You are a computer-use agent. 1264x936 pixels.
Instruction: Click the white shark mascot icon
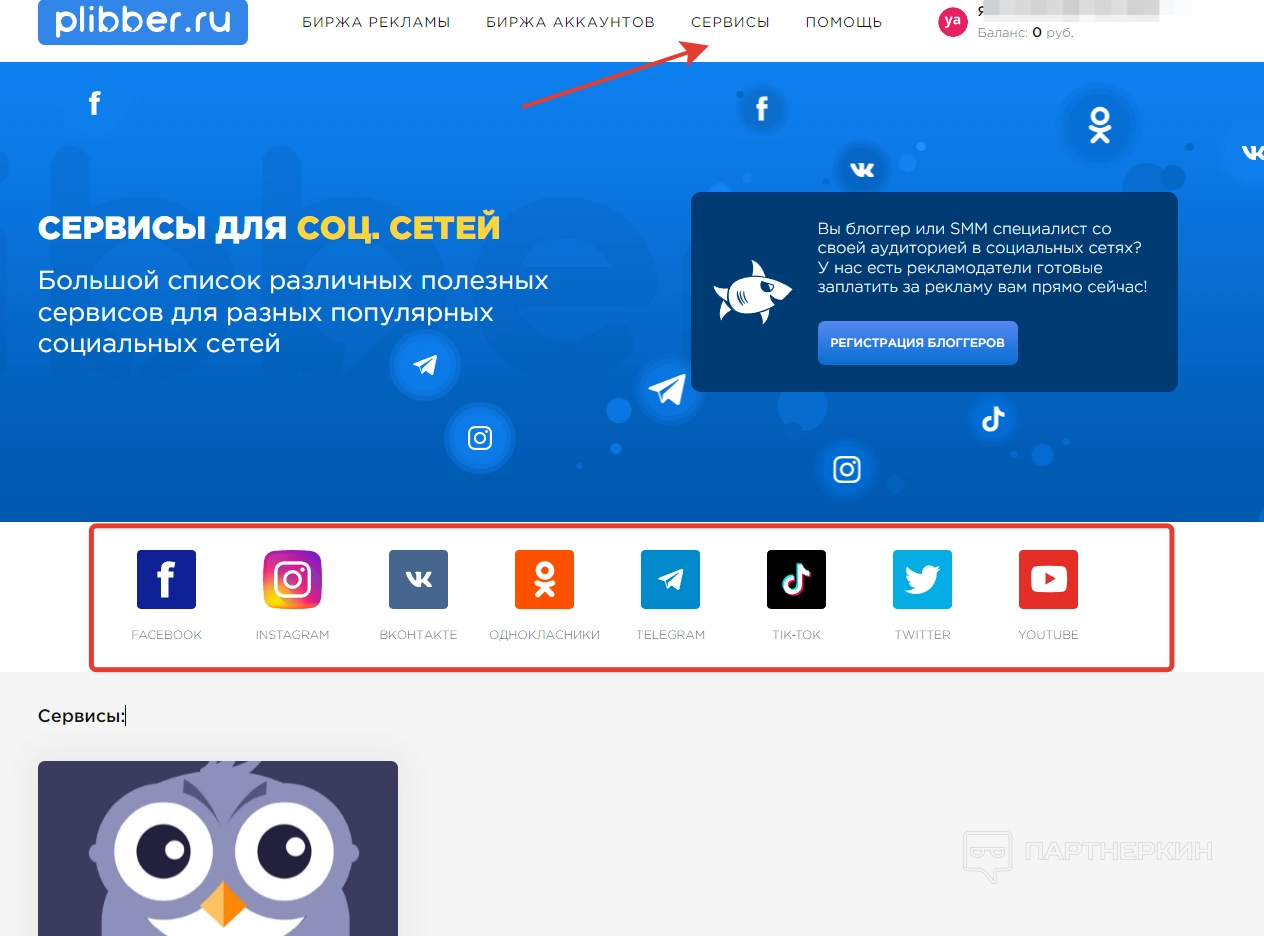pyautogui.click(x=752, y=291)
